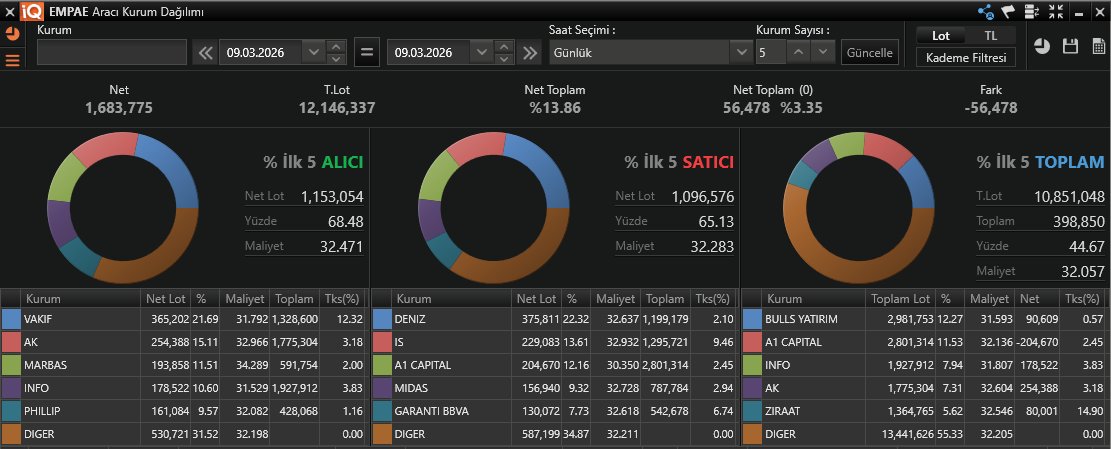Viewport: 1111px width, 449px height.
Task: Click the İlk 5 SATICI donut chart
Action: [494, 208]
